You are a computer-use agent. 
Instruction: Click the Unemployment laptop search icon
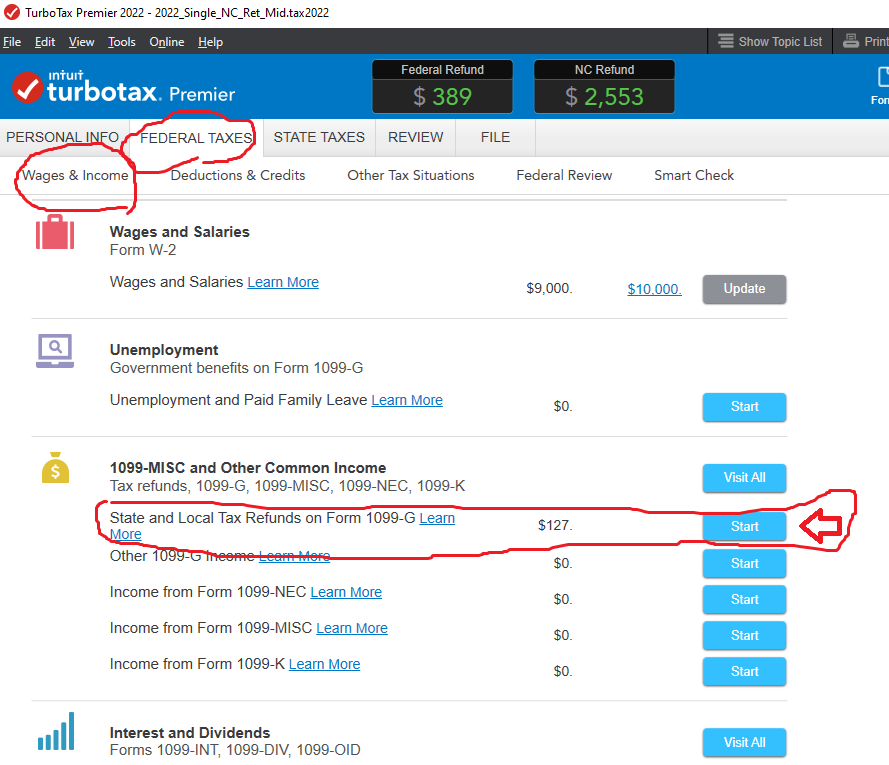coord(55,349)
